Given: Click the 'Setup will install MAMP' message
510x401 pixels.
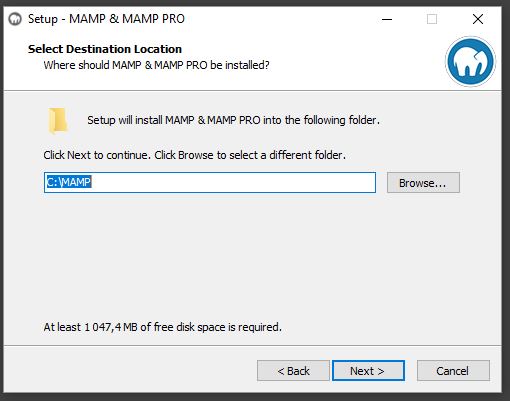Looking at the screenshot, I should click(233, 120).
